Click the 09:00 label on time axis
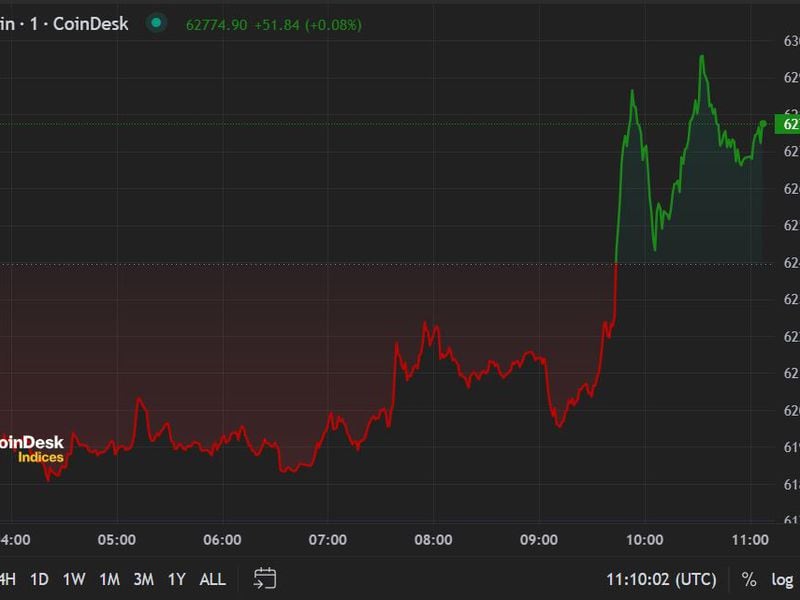This screenshot has width=800, height=600. [x=539, y=540]
